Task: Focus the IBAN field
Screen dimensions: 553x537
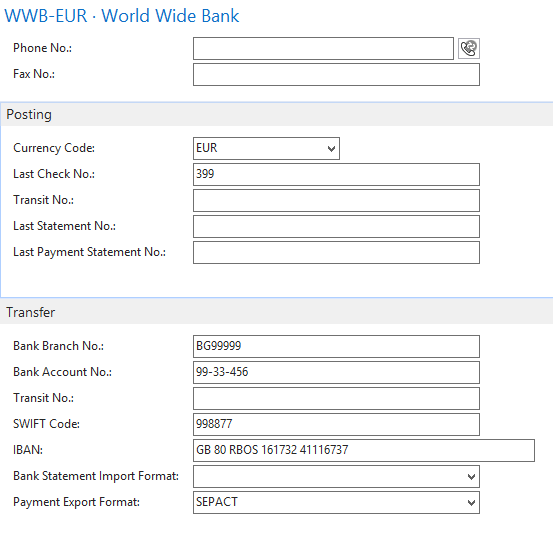Action: 364,450
